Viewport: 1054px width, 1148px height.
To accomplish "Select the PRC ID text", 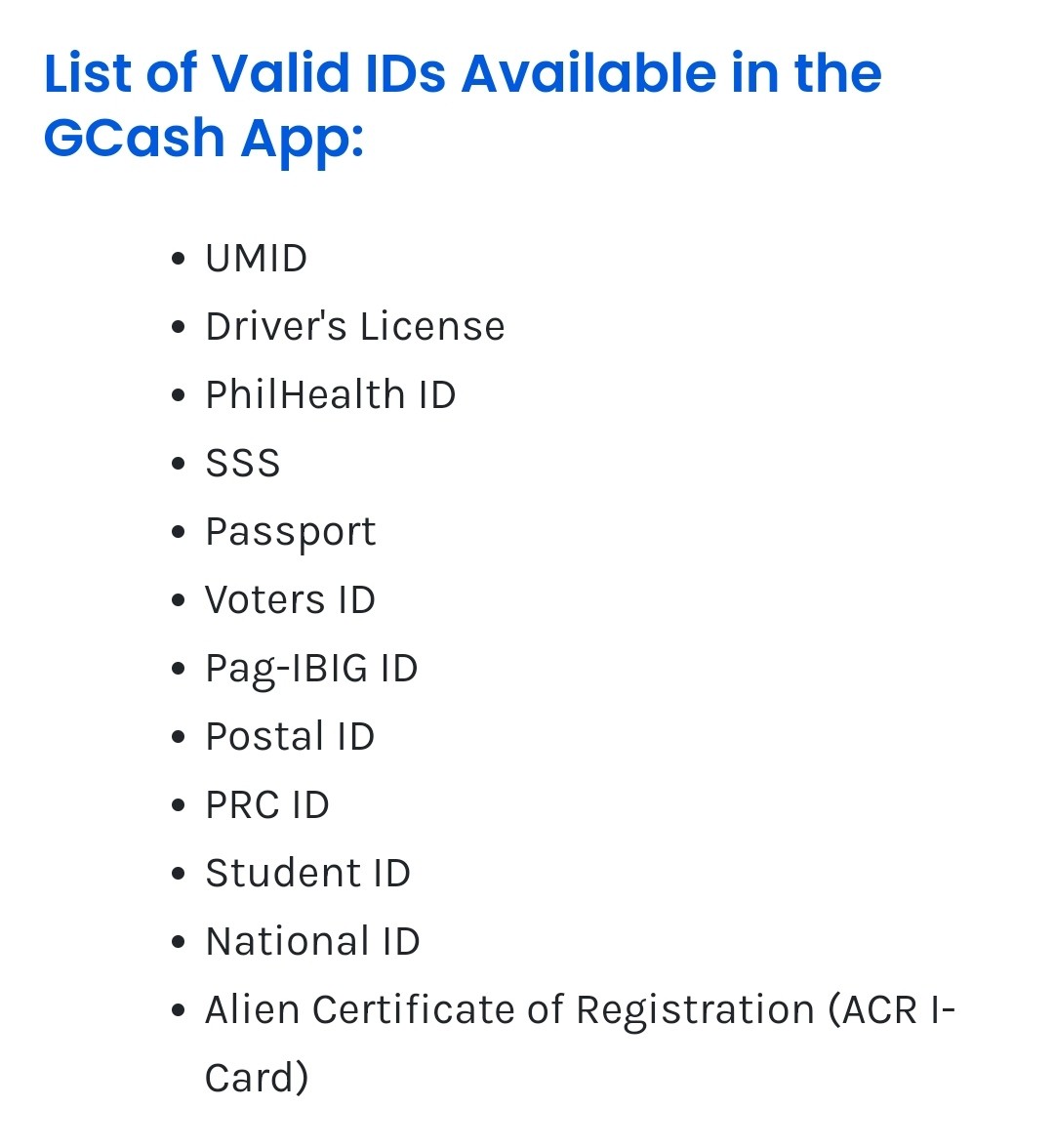I will pos(267,804).
